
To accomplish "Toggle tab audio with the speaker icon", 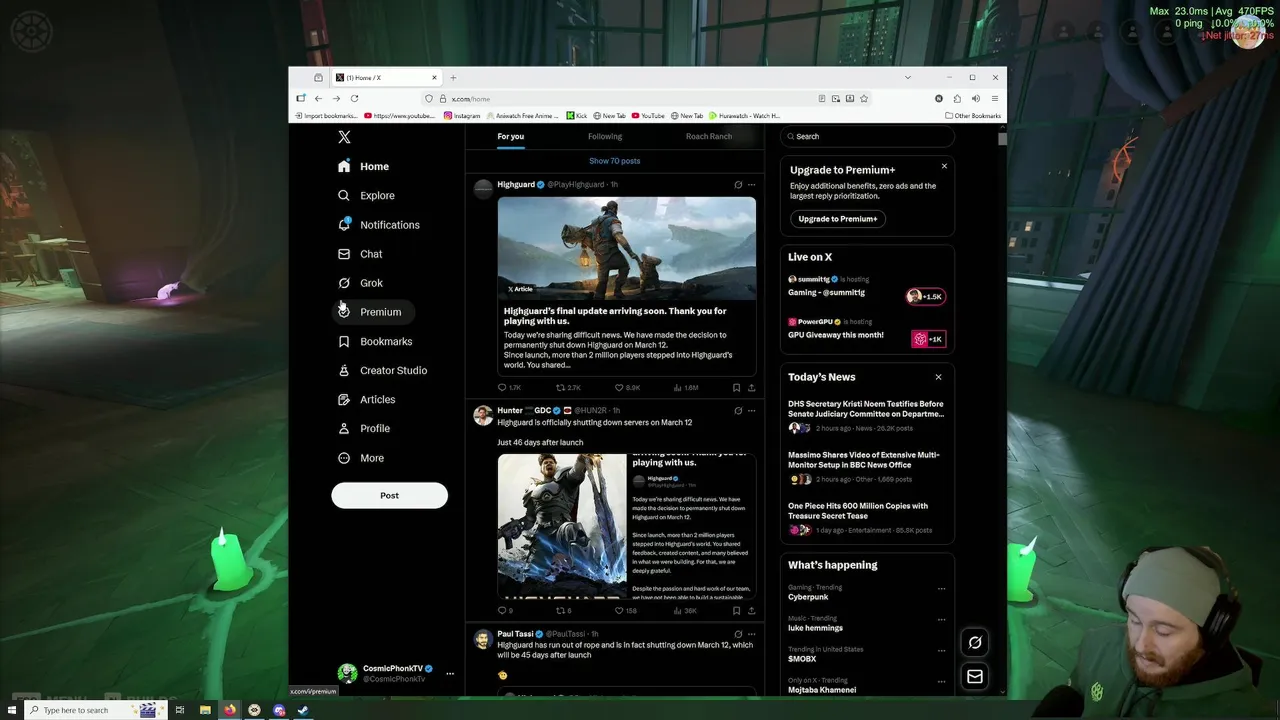I will tap(976, 98).
